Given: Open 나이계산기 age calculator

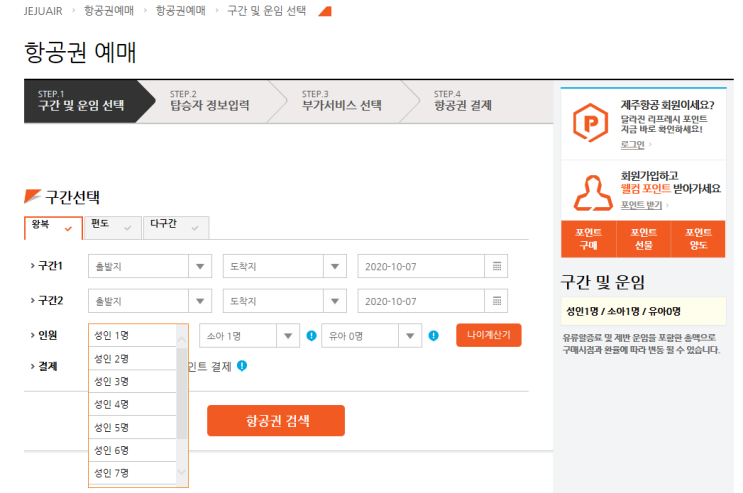Looking at the screenshot, I should coord(489,335).
